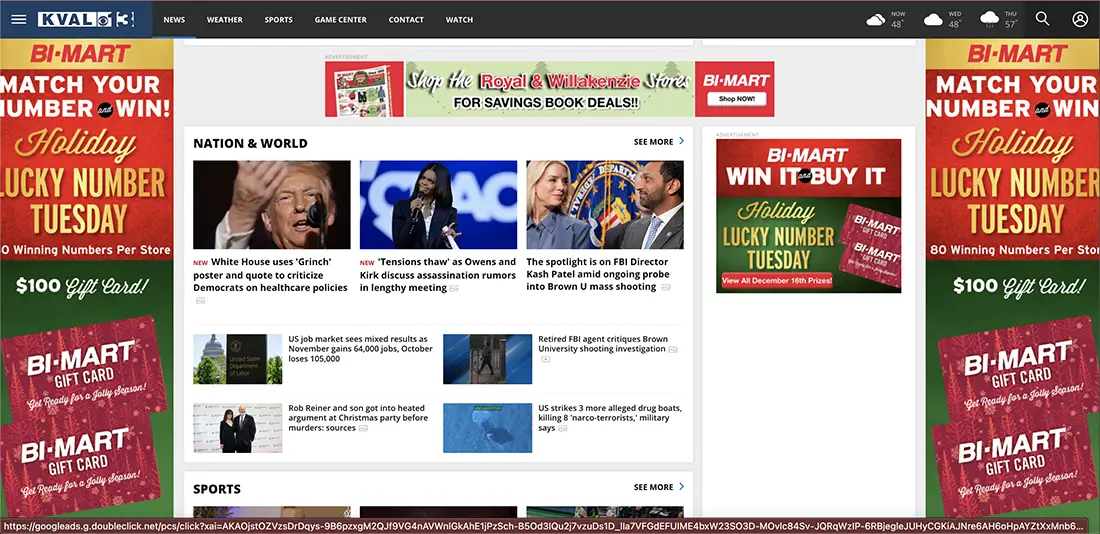
Task: Click gallery icon after US strikes drug boats headline
Action: click(x=563, y=428)
